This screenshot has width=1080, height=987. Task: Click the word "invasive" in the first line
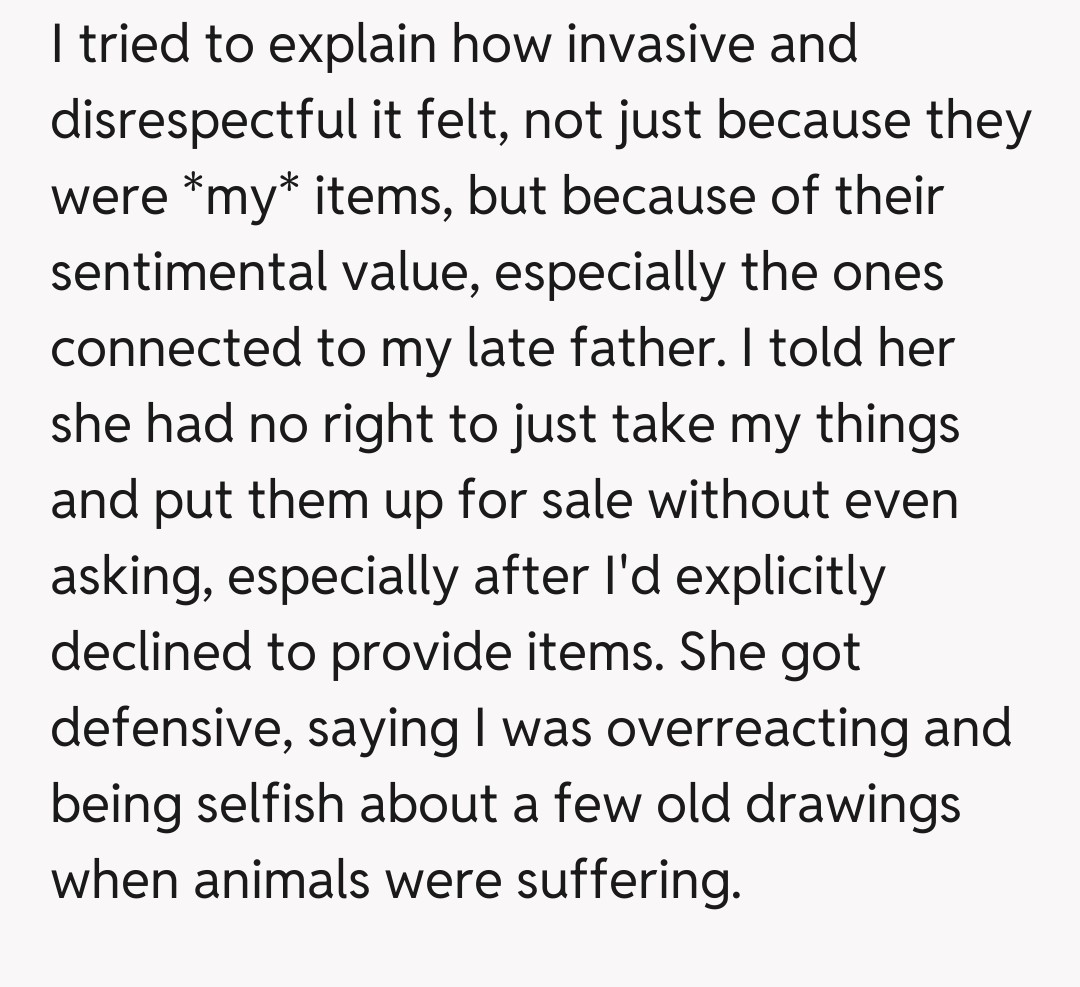(626, 45)
